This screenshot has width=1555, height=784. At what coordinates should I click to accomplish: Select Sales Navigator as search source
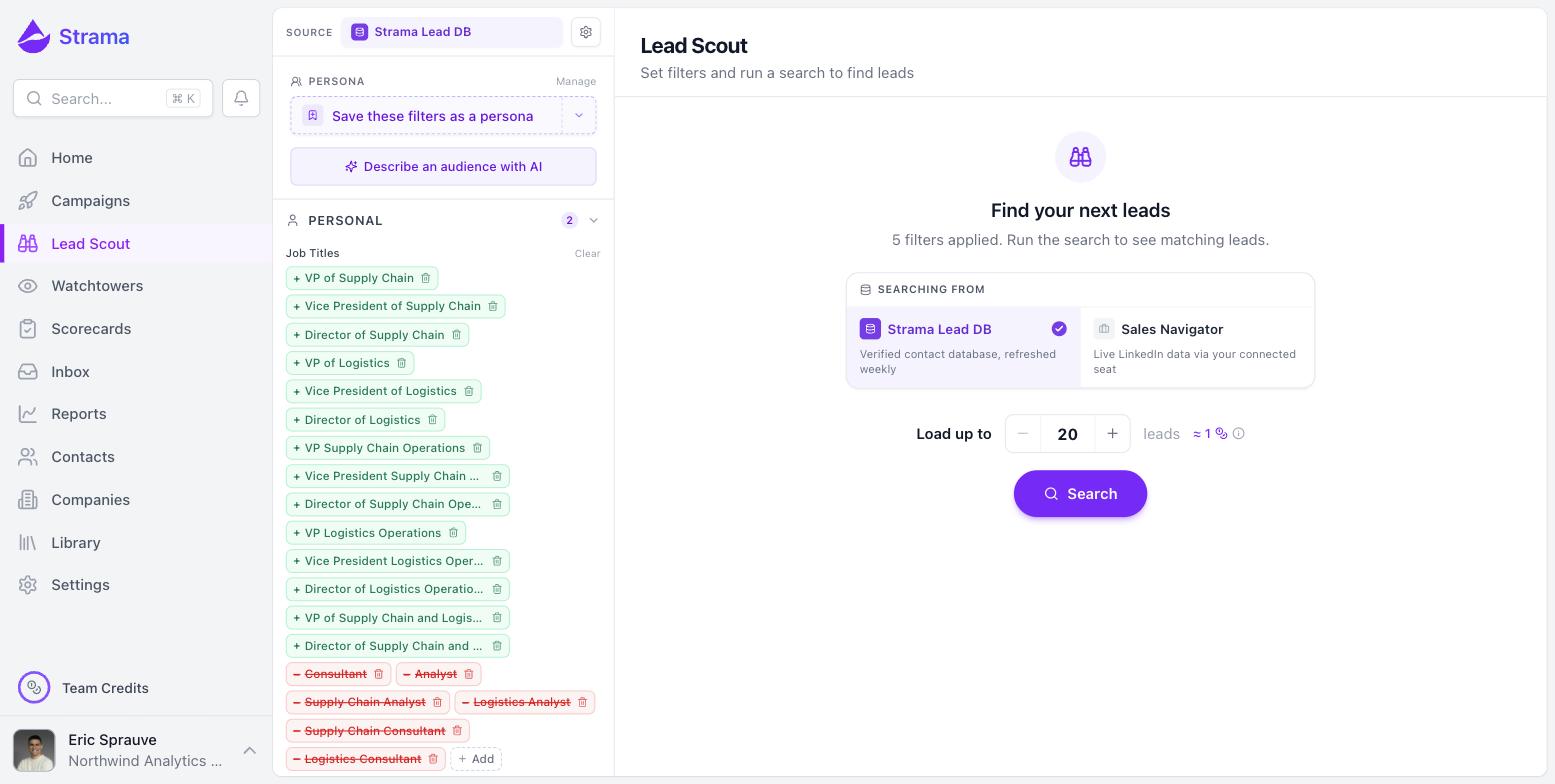1197,347
